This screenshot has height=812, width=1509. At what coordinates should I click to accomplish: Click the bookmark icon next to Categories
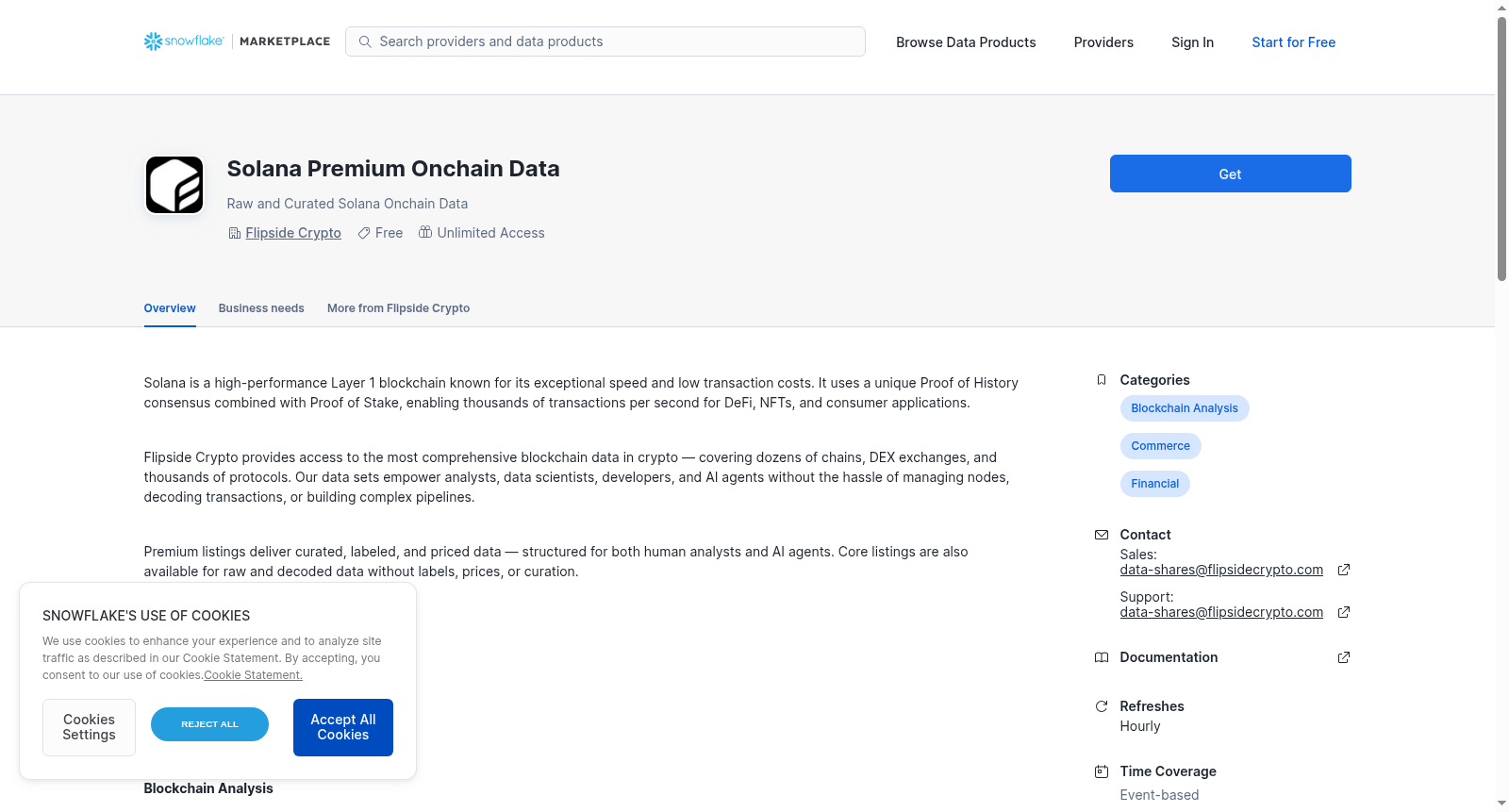[1102, 380]
